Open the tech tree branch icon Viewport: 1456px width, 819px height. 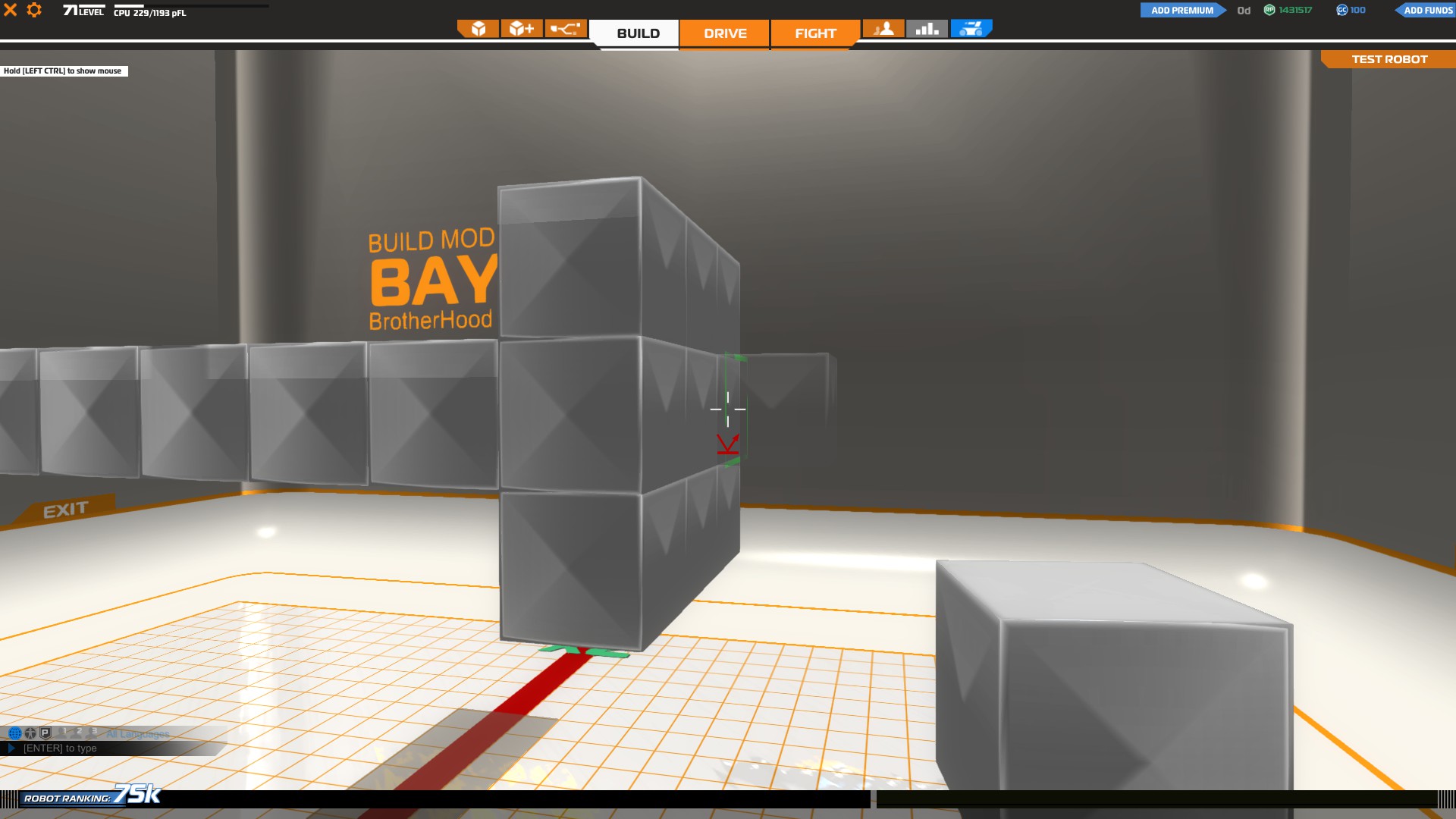pos(565,29)
